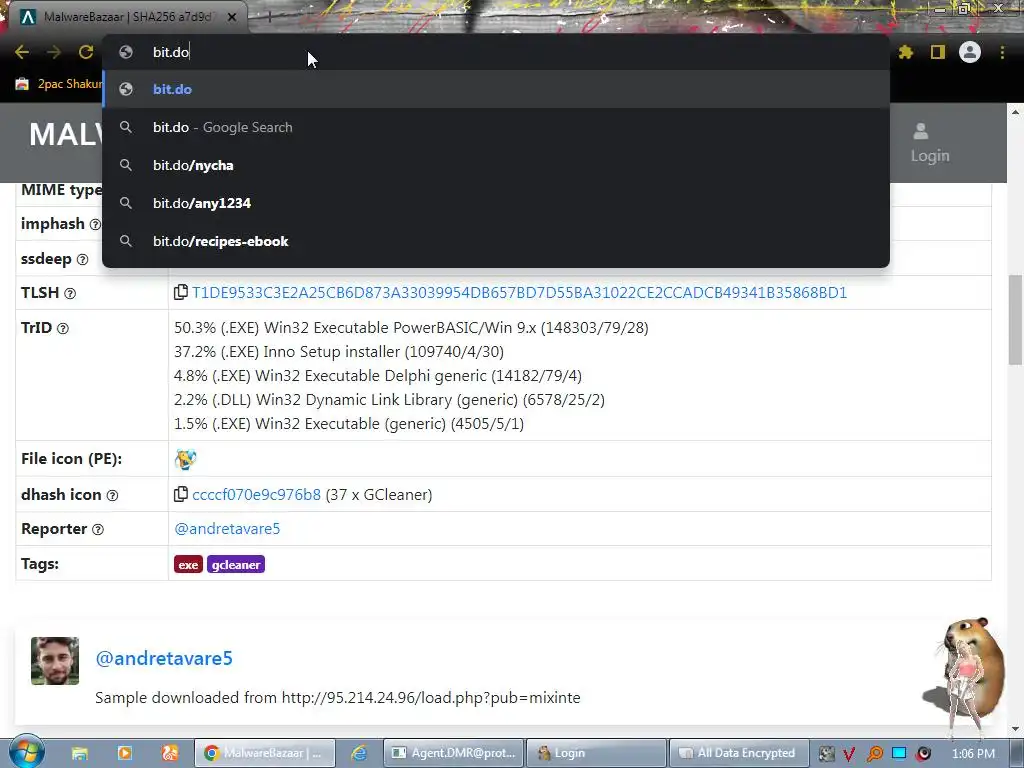Switch to the Agent.DMR@prot... taskbar window
Screen dimensions: 1024x768
tap(453, 753)
